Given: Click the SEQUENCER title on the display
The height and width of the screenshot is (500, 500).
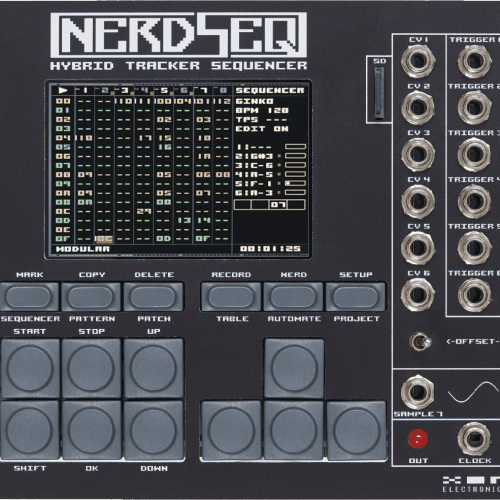Looking at the screenshot, I should [x=270, y=91].
